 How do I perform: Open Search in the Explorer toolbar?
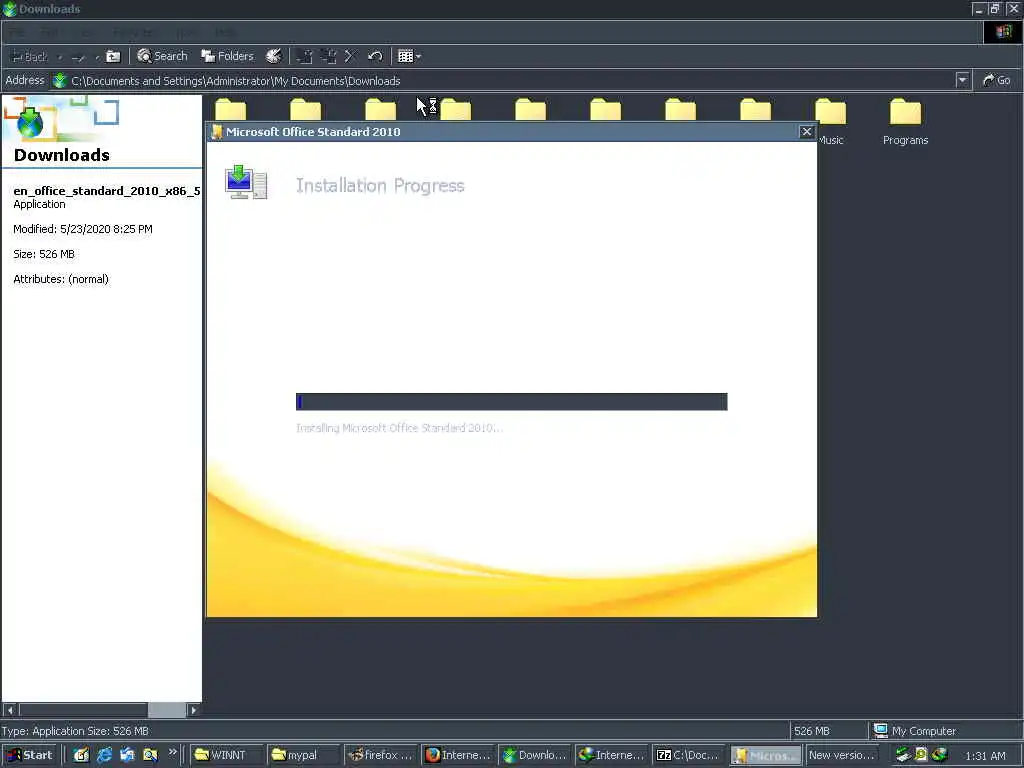tap(162, 57)
